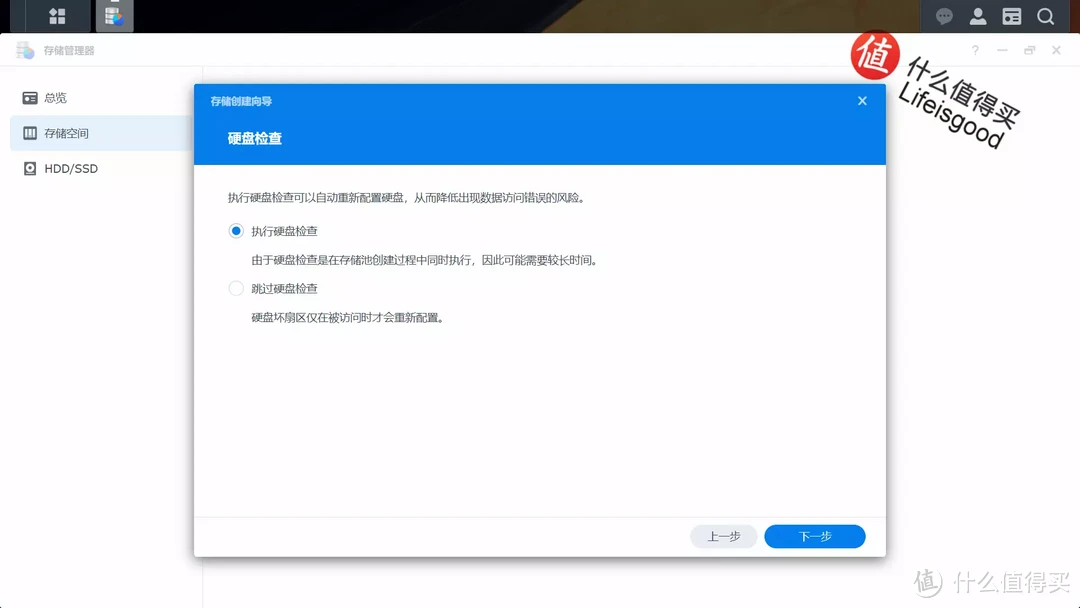Go to 总览 section
1080x608 pixels.
click(101, 98)
